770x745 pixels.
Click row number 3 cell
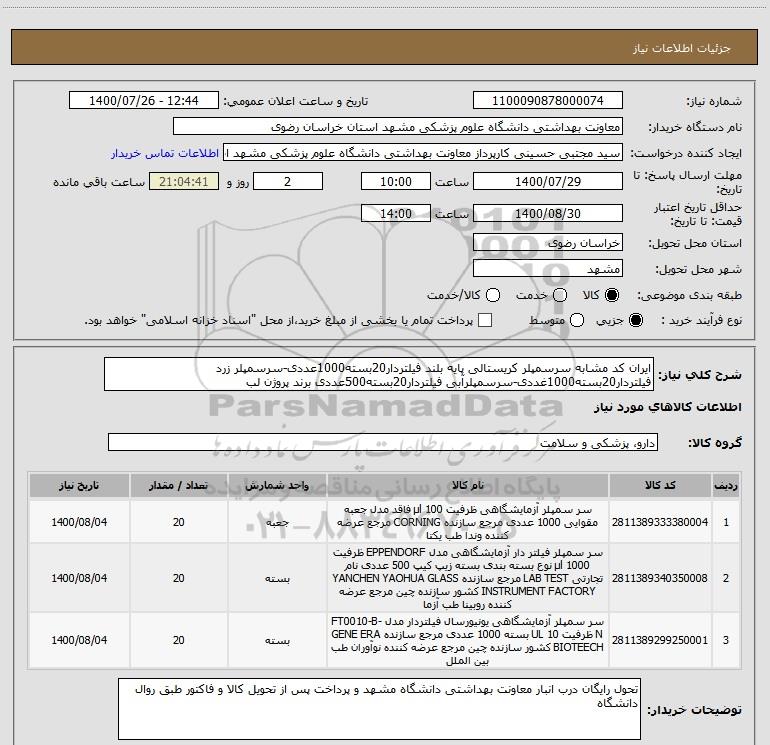(x=726, y=640)
